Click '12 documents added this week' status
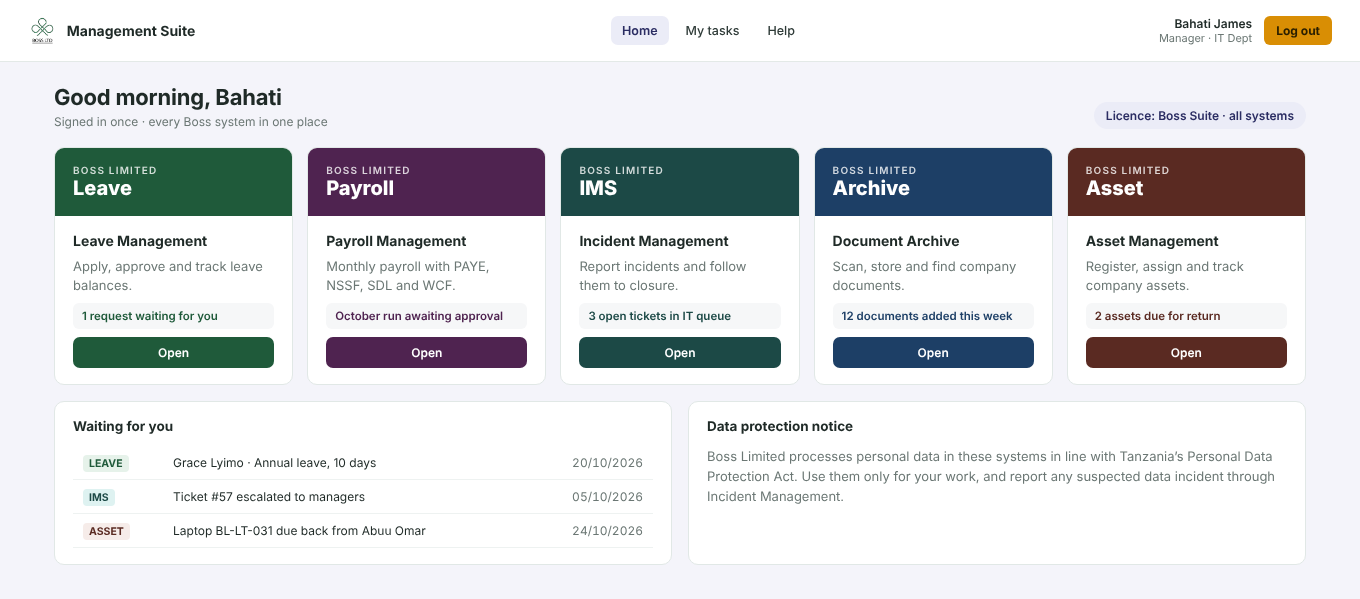 click(x=933, y=316)
